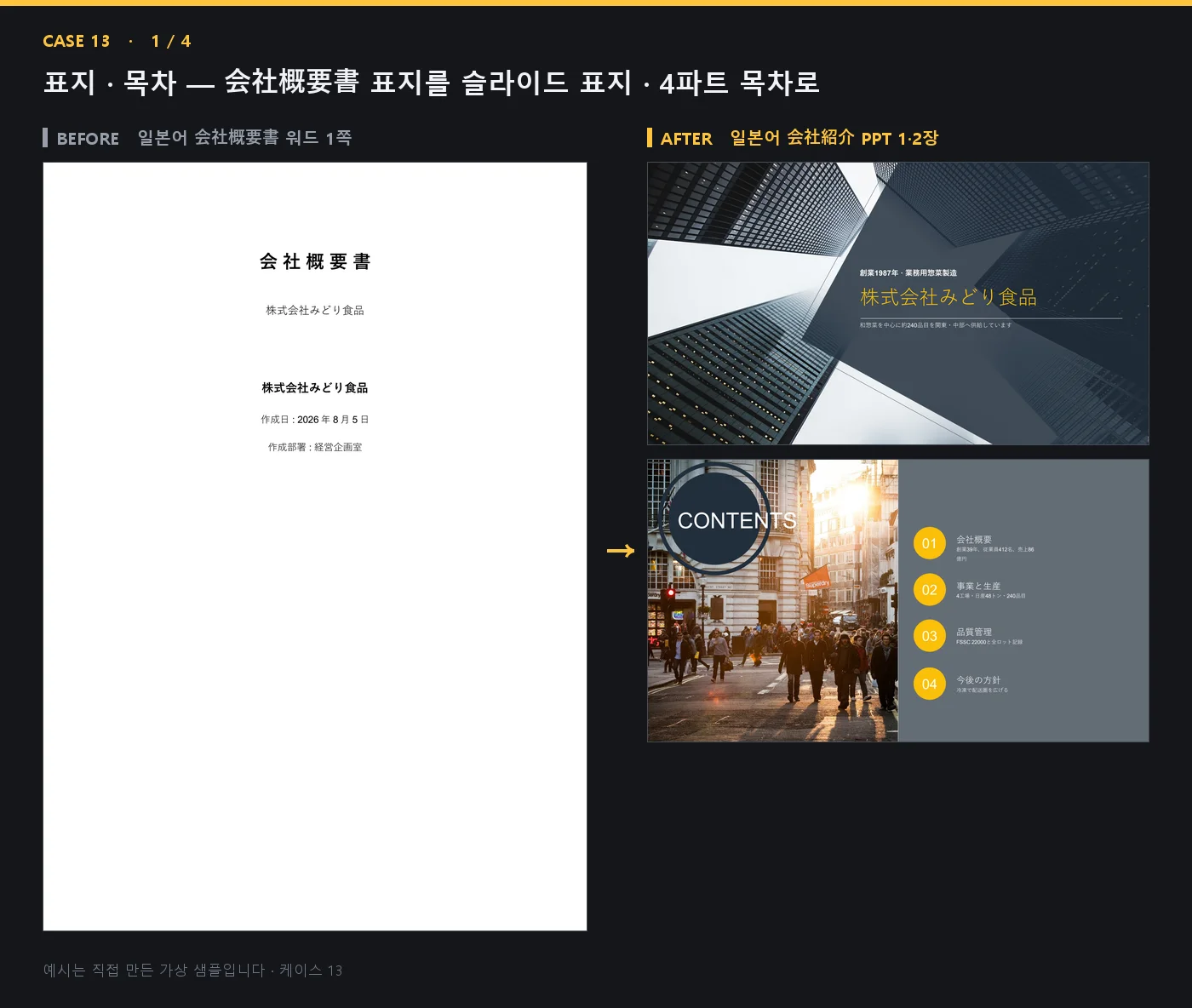
Task: Open the AFTER skyscraper title slide thumbnail
Action: pyautogui.click(x=898, y=303)
